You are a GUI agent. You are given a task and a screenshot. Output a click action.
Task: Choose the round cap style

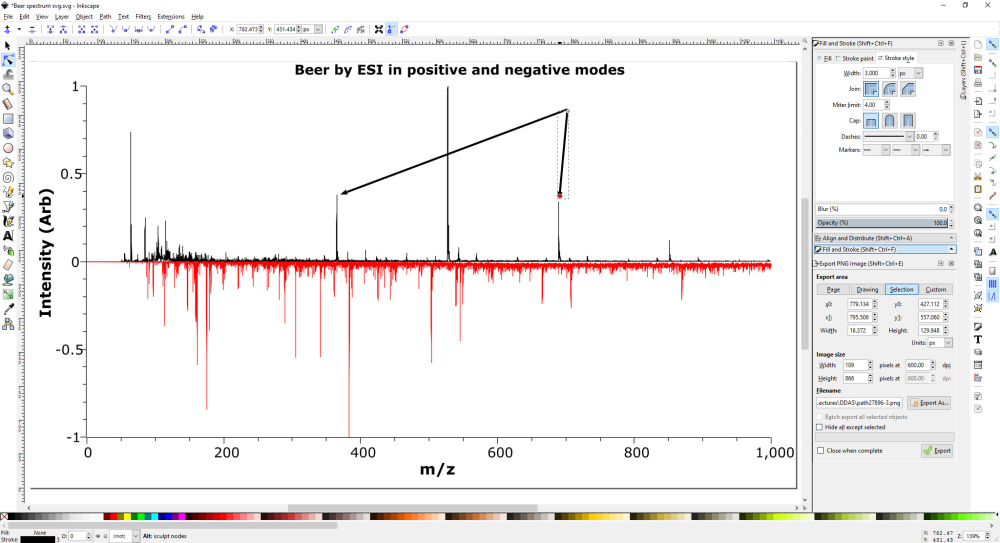pyautogui.click(x=889, y=121)
